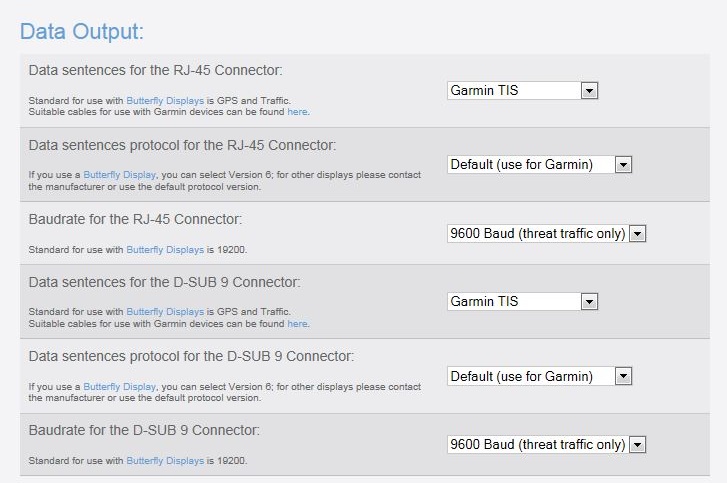Click Butterfly Display link under D-SUB 9 protocol
This screenshot has height=483, width=727.
(120, 387)
